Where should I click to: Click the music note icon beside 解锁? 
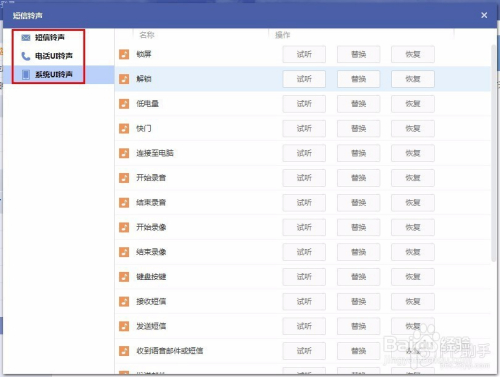(x=124, y=79)
